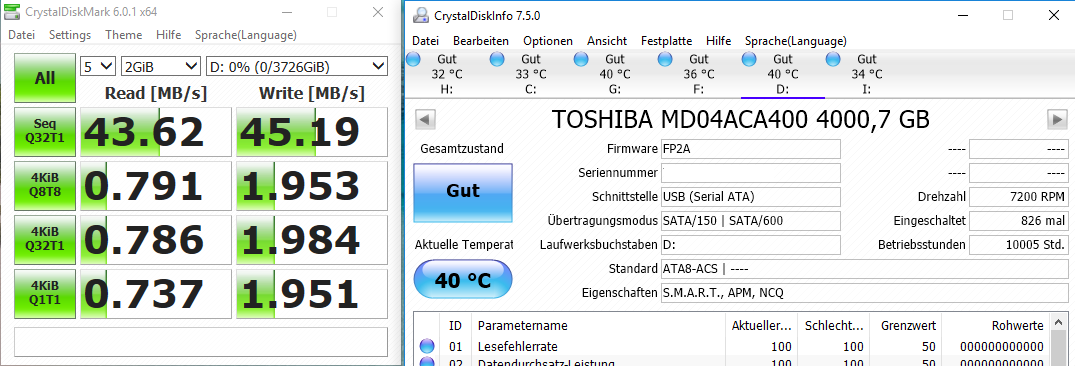Start the 4KiB Q1T1 benchmark
Screen dimensions: 1075x366
click(45, 293)
